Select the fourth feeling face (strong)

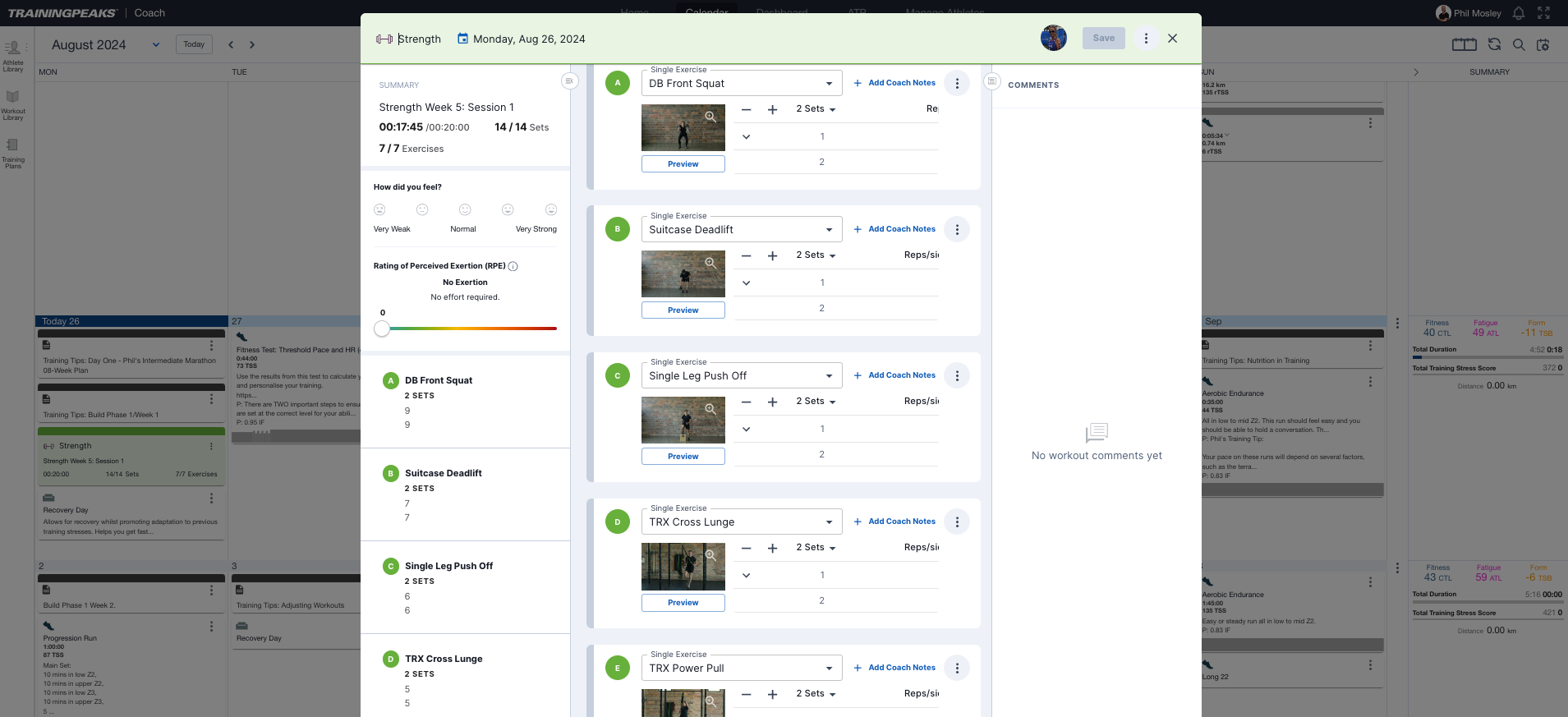[x=508, y=209]
